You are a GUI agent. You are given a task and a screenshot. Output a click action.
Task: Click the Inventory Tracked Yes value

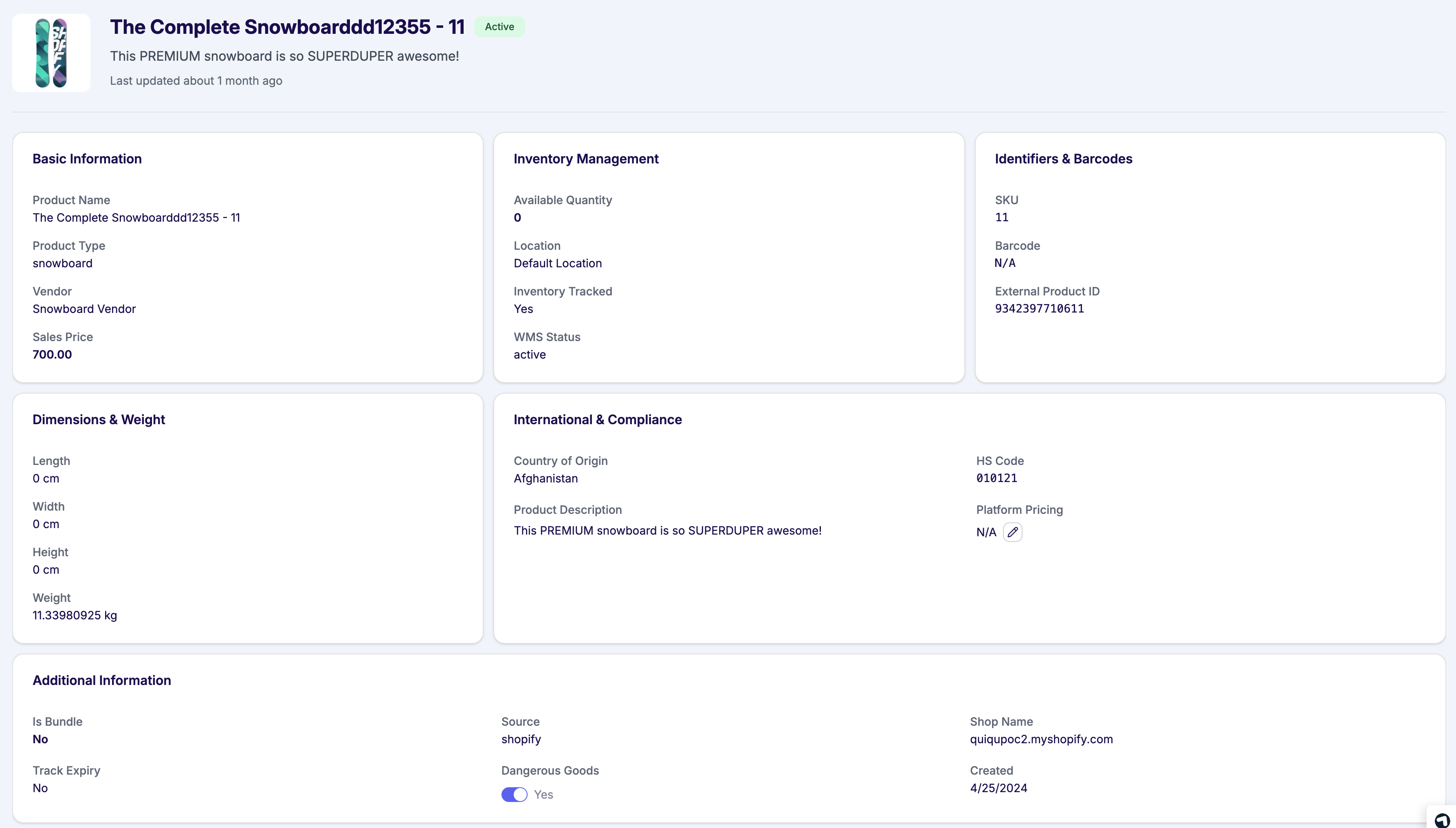point(523,309)
